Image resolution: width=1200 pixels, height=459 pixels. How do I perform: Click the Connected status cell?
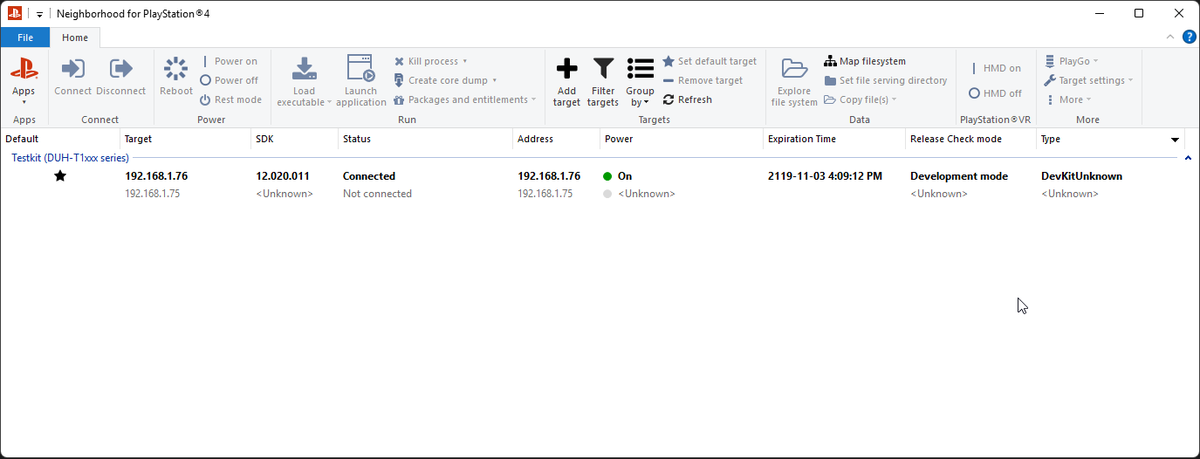(369, 176)
